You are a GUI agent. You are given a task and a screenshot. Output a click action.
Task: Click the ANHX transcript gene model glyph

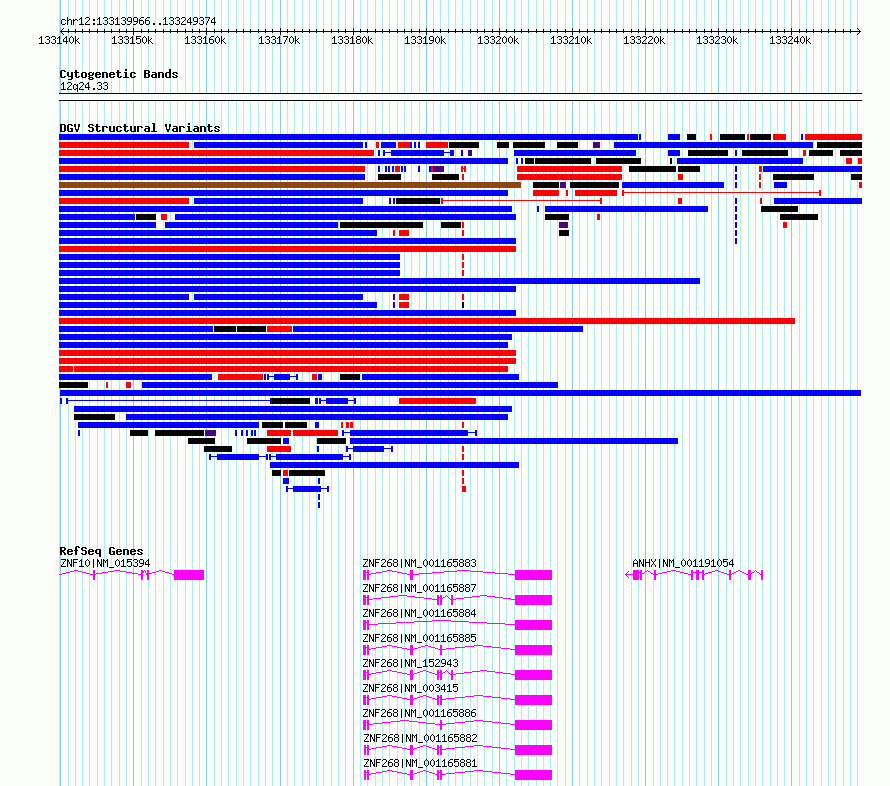pos(694,575)
